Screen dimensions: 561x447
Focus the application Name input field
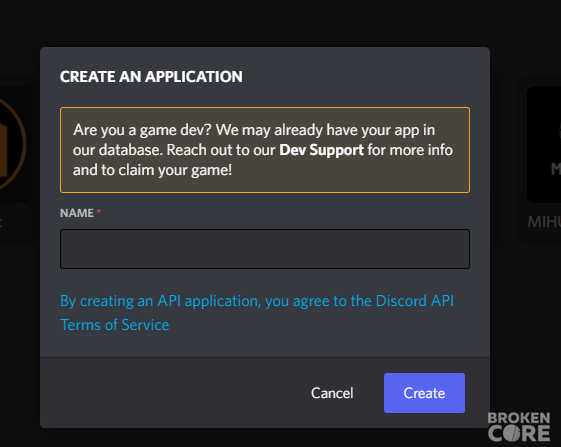[x=265, y=249]
